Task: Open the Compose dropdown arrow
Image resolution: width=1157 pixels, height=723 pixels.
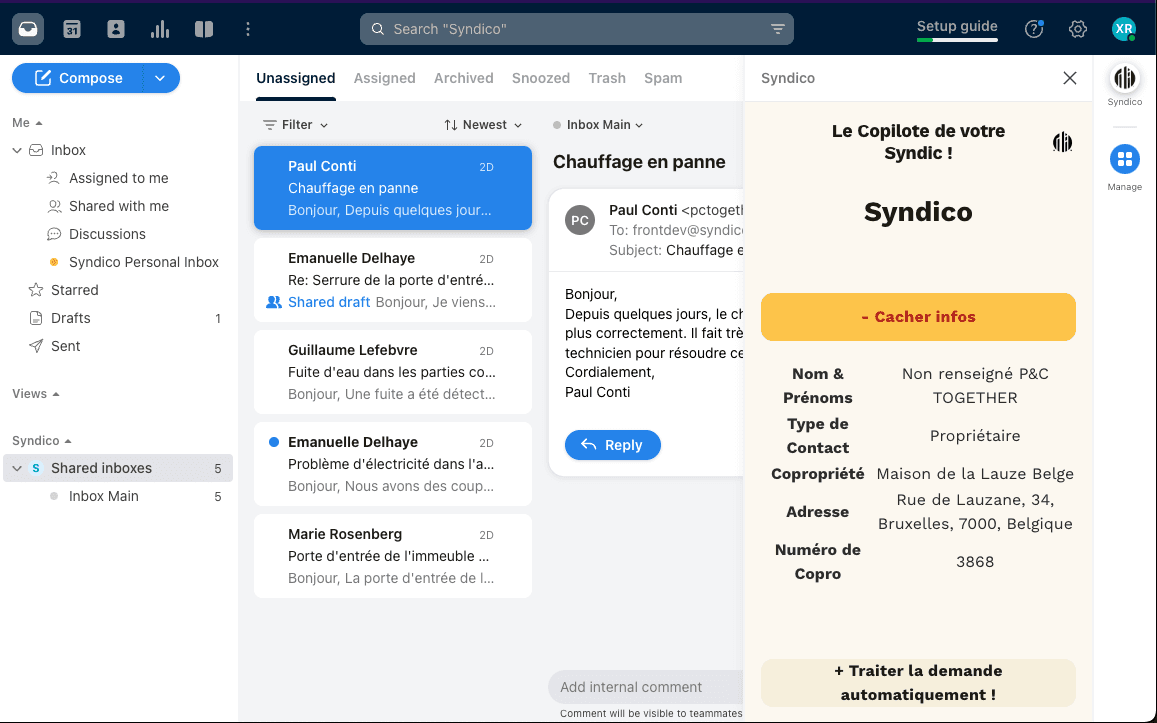Action: pos(160,78)
